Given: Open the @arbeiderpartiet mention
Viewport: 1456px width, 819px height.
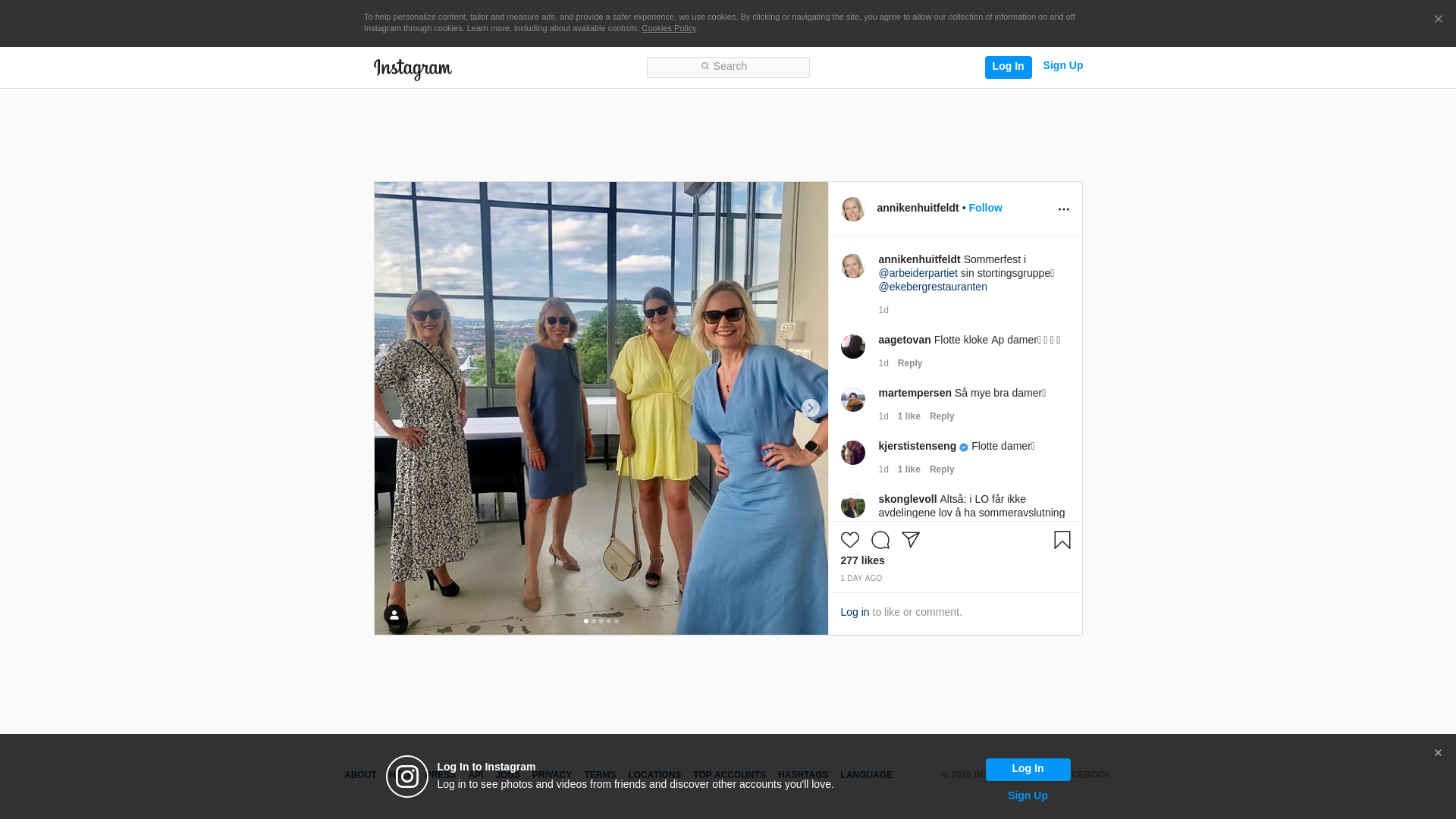Looking at the screenshot, I should 918,273.
